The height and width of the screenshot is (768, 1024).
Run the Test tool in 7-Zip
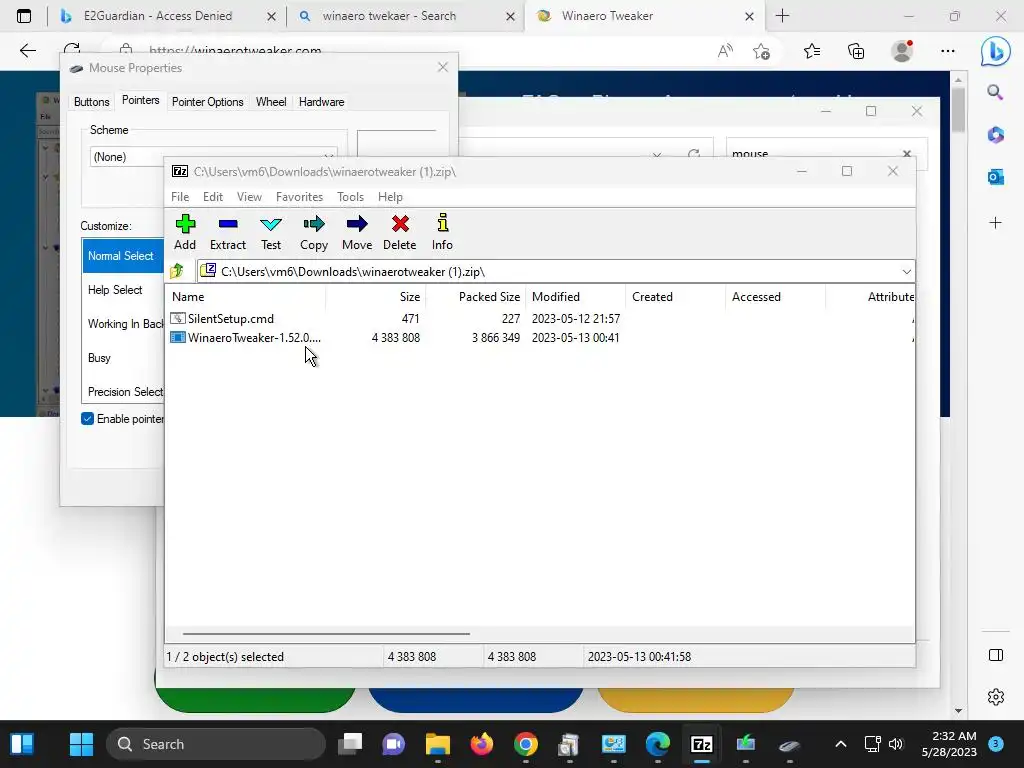click(x=270, y=232)
